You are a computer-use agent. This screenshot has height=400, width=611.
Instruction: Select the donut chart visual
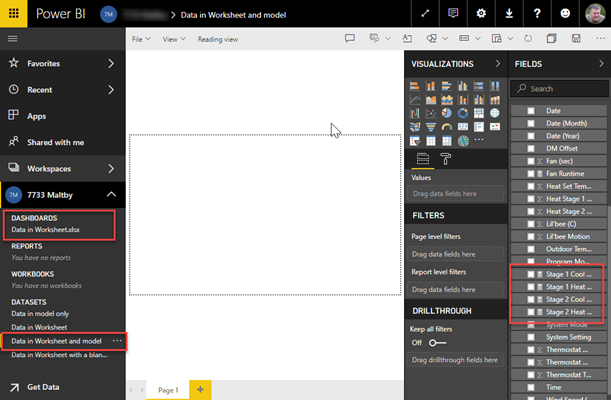(x=463, y=113)
